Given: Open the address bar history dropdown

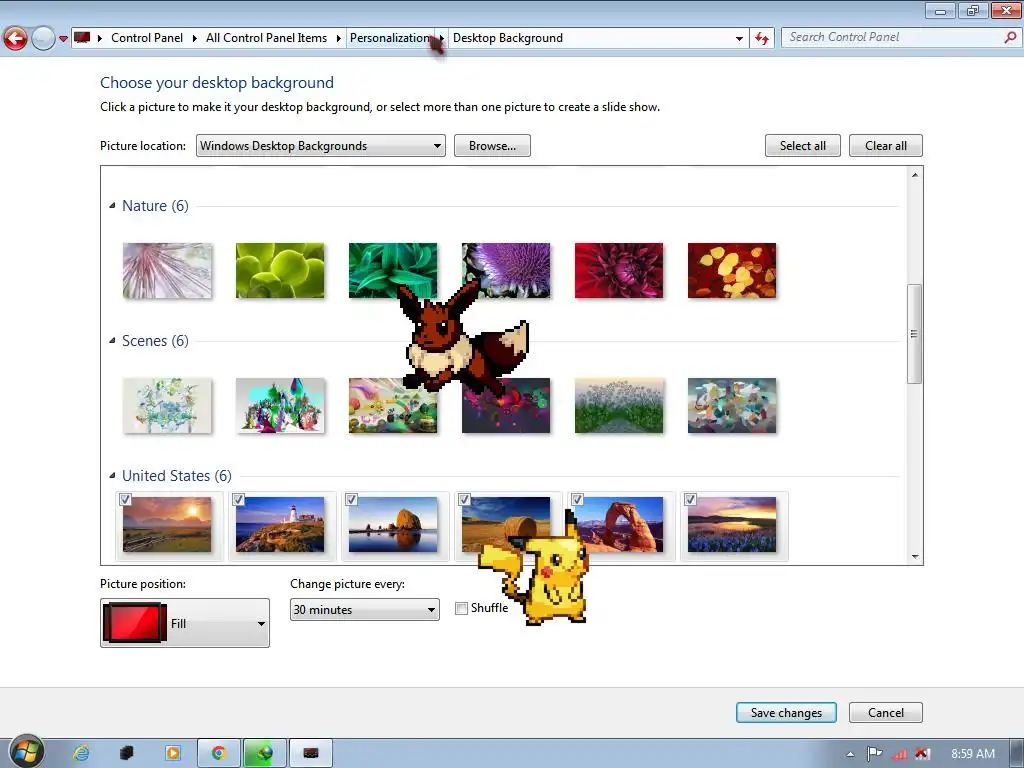Looking at the screenshot, I should point(739,39).
